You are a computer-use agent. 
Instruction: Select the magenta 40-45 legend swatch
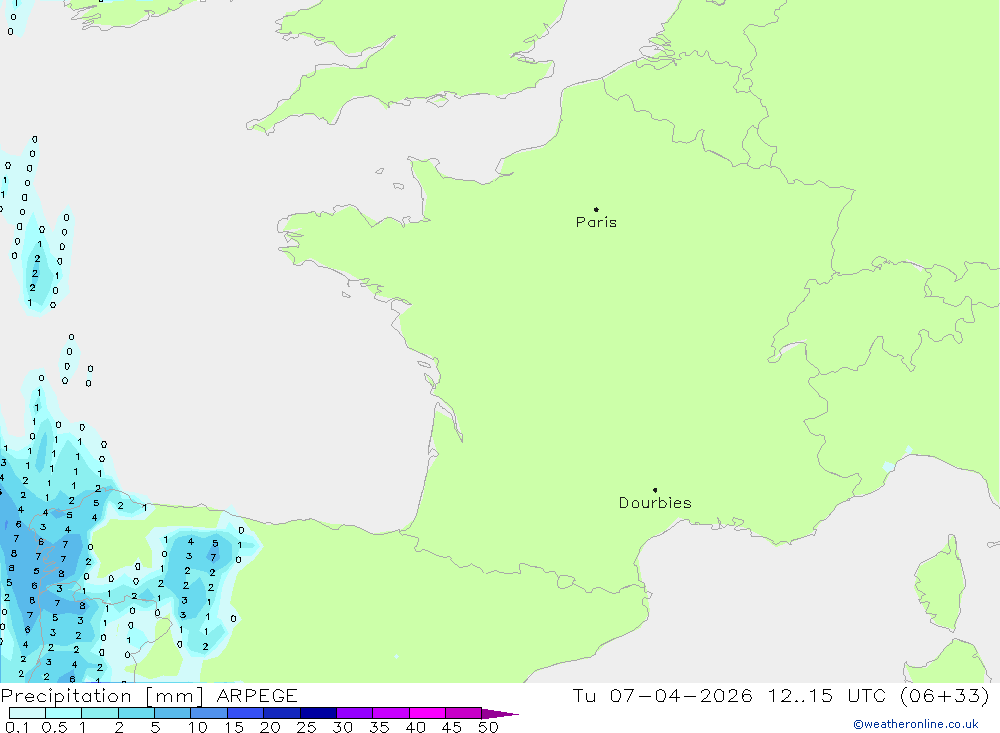point(427,713)
